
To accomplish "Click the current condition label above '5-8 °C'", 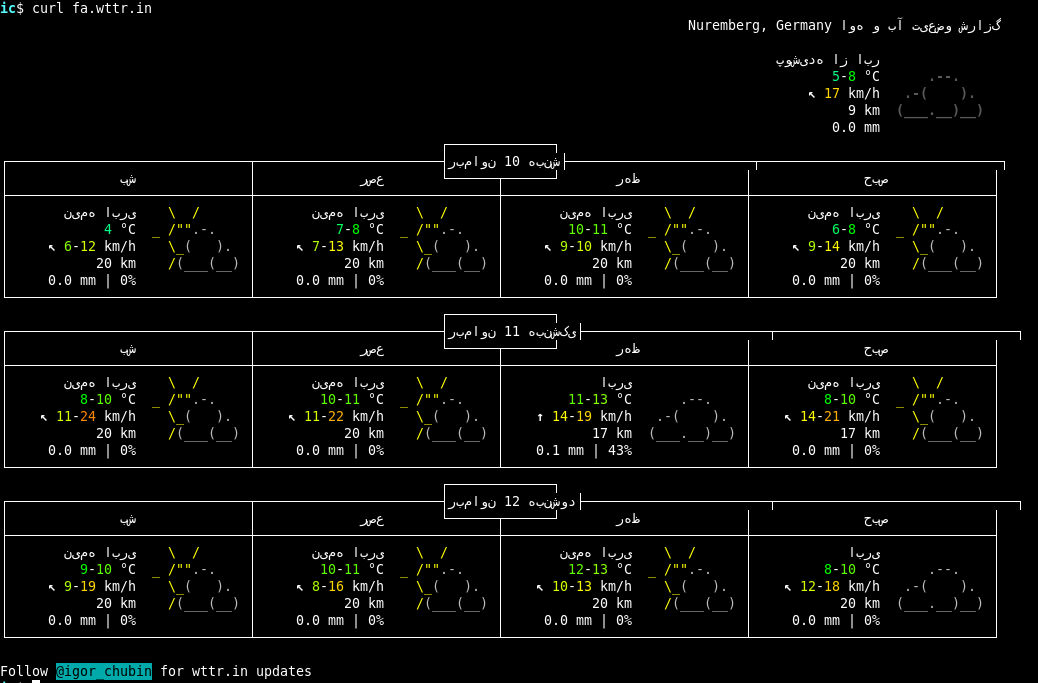I will coord(827,60).
